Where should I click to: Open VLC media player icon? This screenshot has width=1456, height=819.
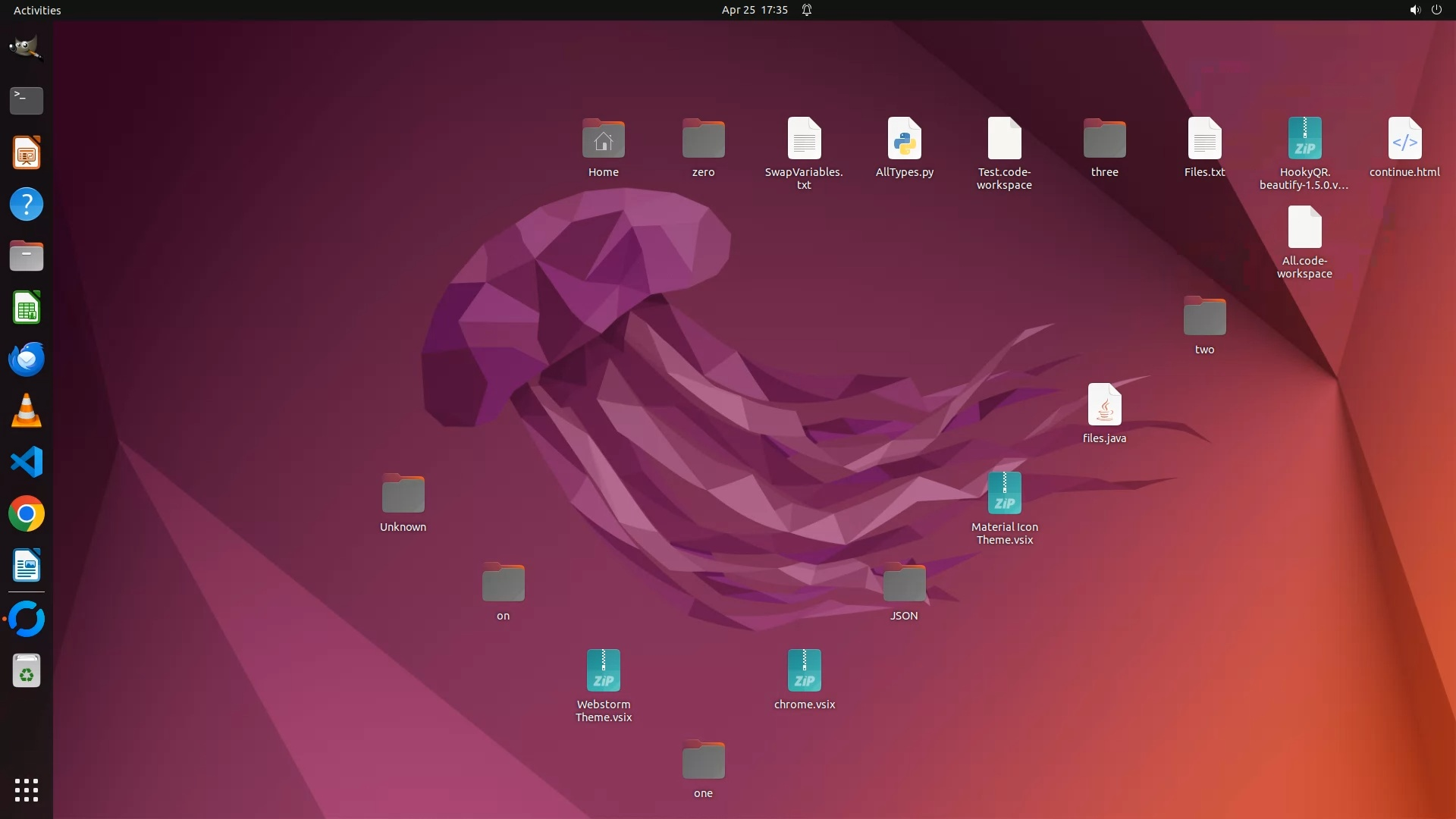26,411
